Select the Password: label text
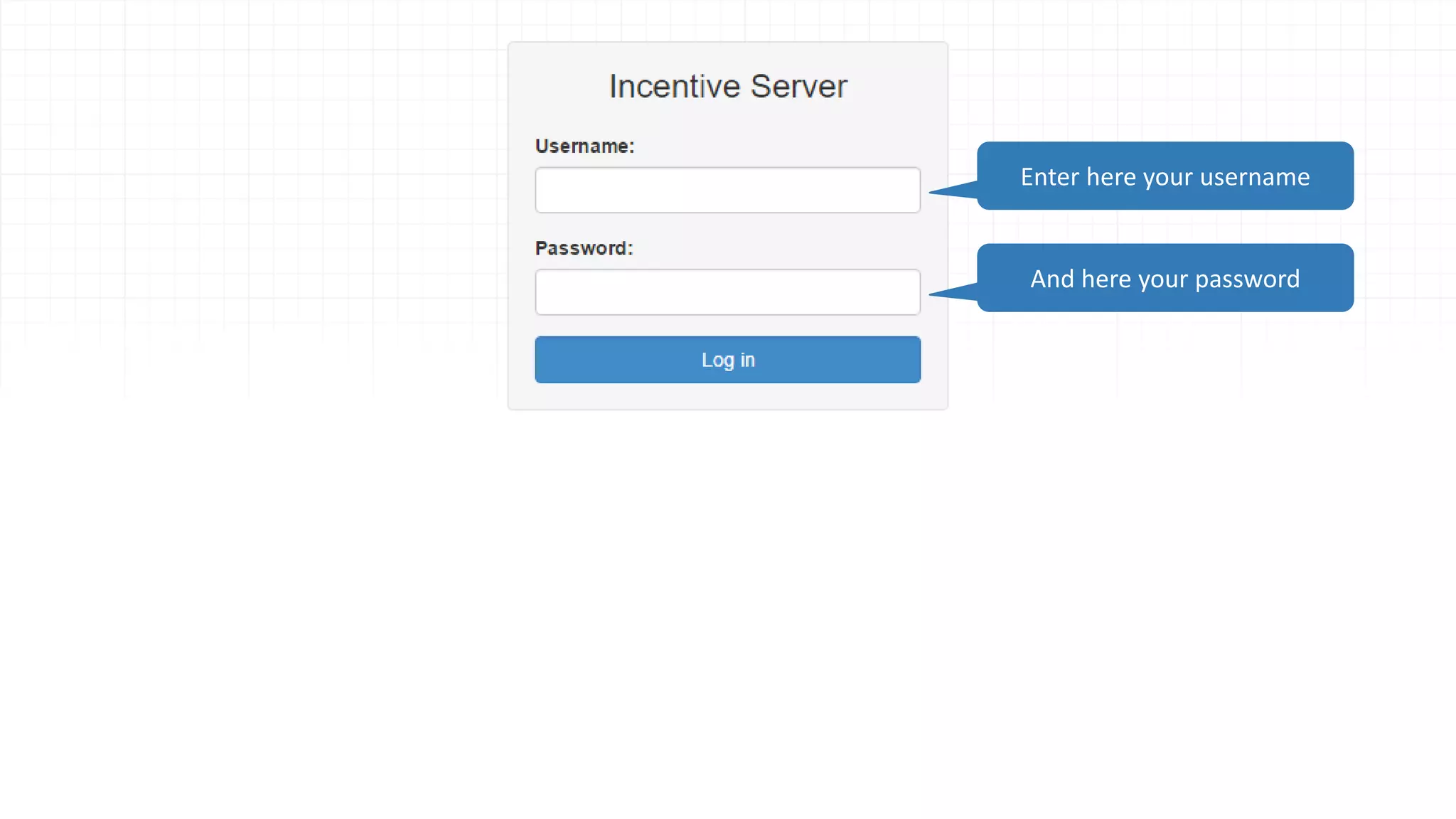 pos(584,248)
